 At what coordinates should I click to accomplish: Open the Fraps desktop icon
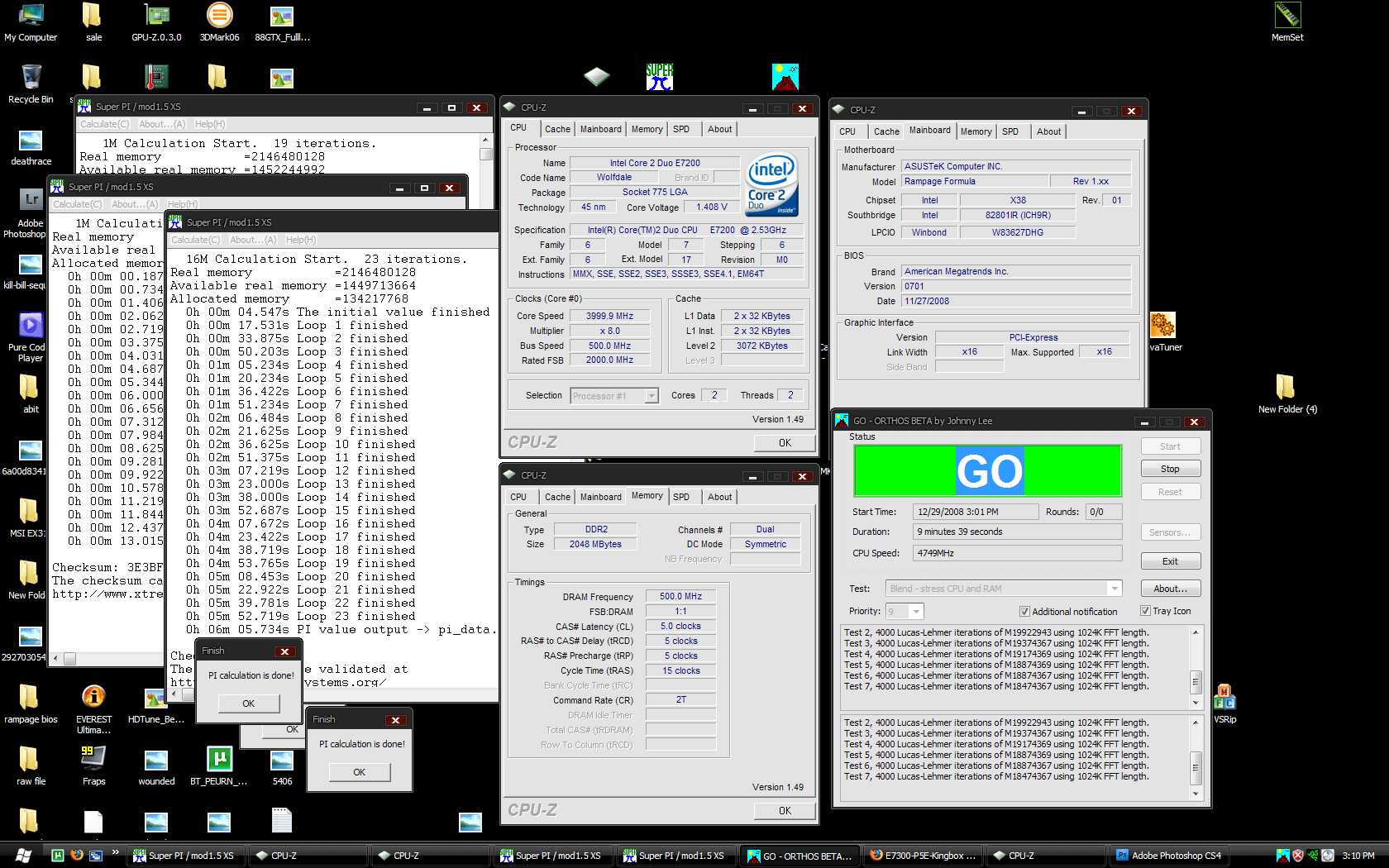click(93, 766)
